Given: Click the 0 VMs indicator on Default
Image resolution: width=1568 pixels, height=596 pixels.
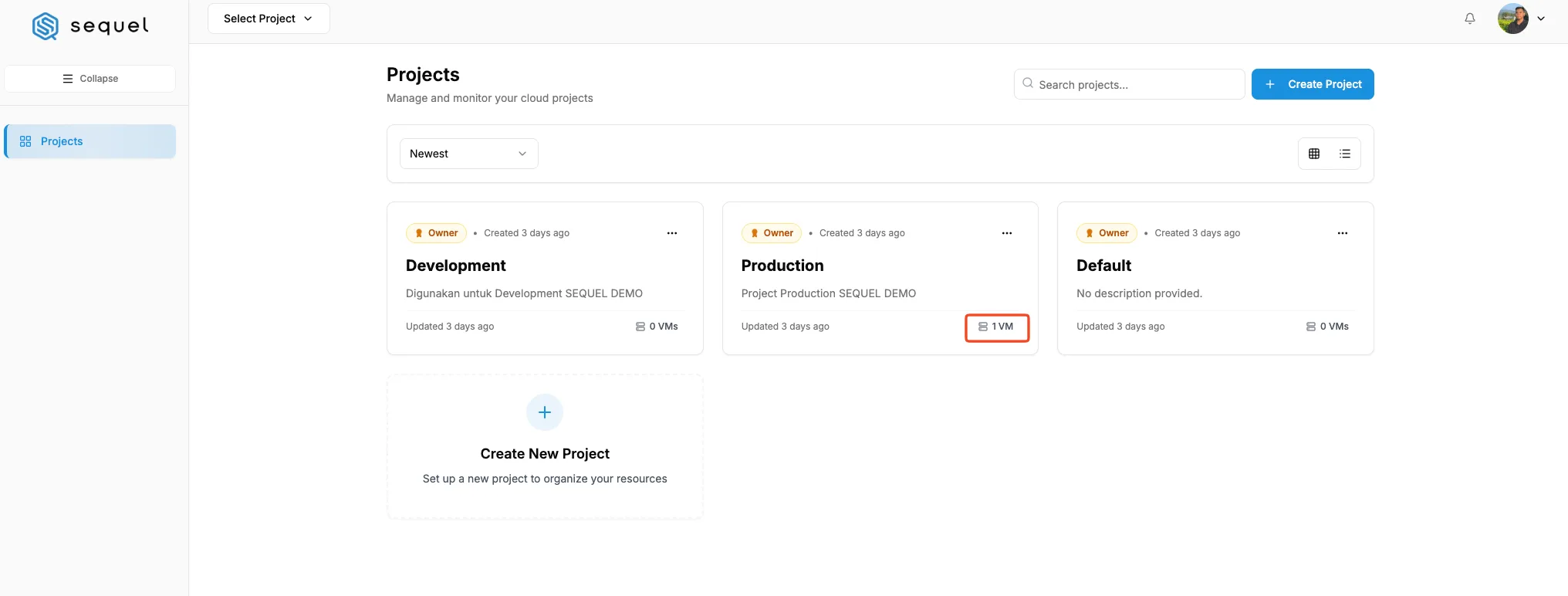Looking at the screenshot, I should pyautogui.click(x=1327, y=327).
